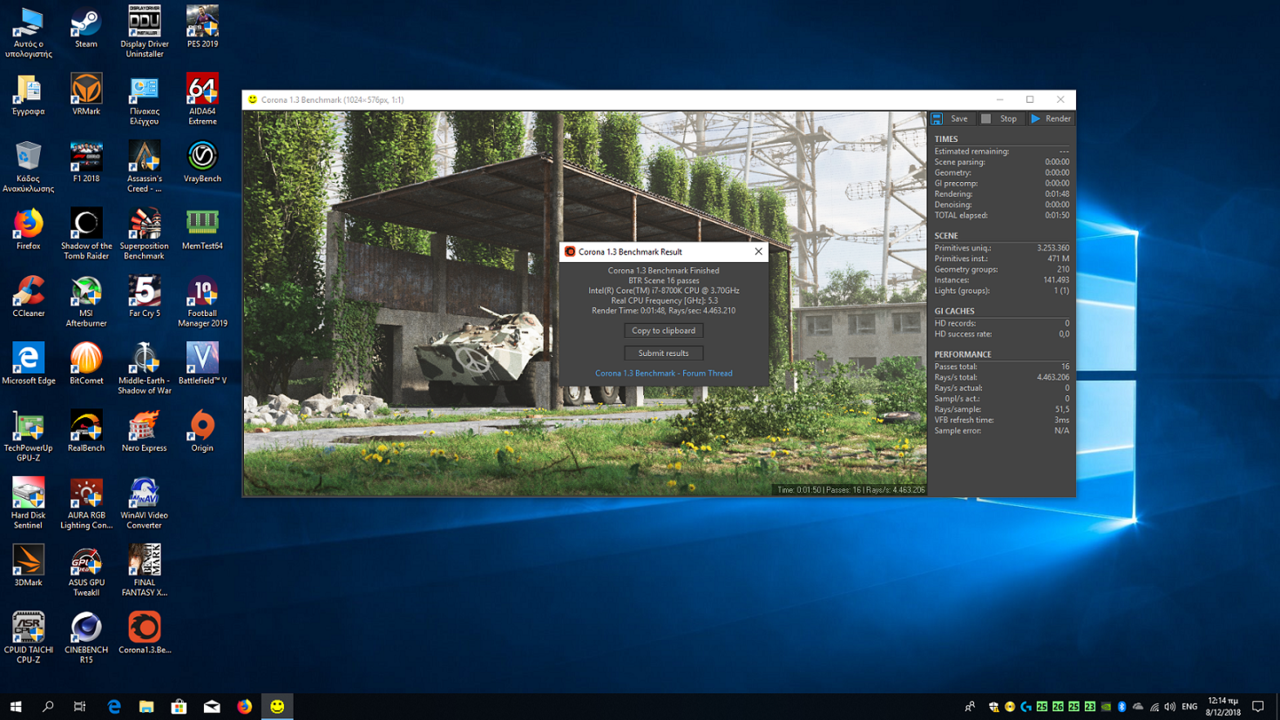Open the volume control in tray
Image resolution: width=1280 pixels, height=720 pixels.
[x=1170, y=707]
